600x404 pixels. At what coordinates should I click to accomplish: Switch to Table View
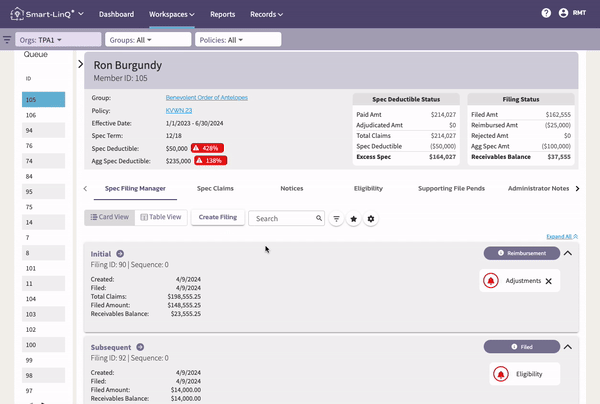(161, 217)
